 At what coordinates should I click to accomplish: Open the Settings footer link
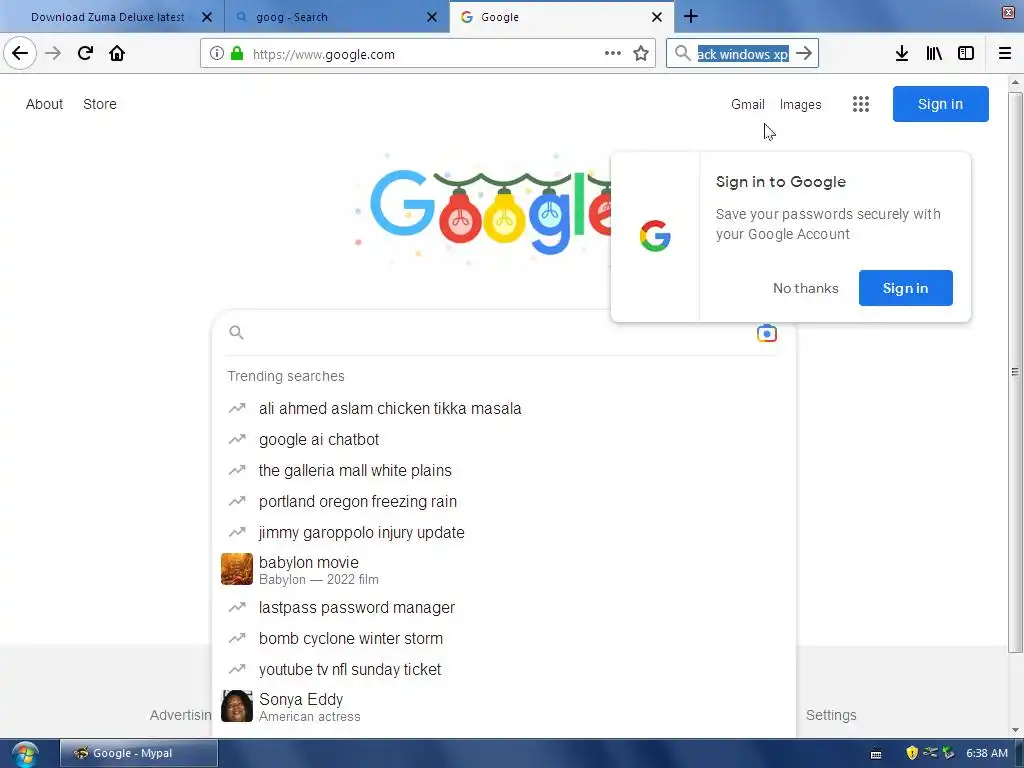[831, 715]
